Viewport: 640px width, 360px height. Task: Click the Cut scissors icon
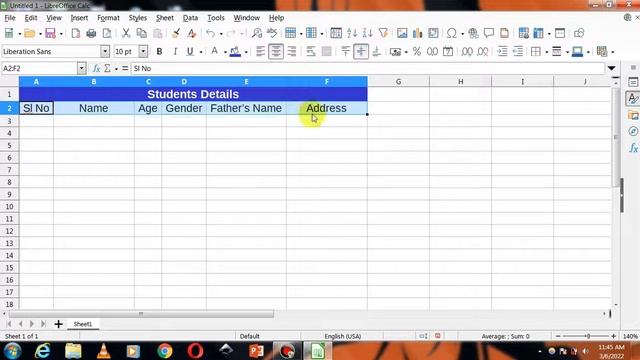tap(126, 33)
